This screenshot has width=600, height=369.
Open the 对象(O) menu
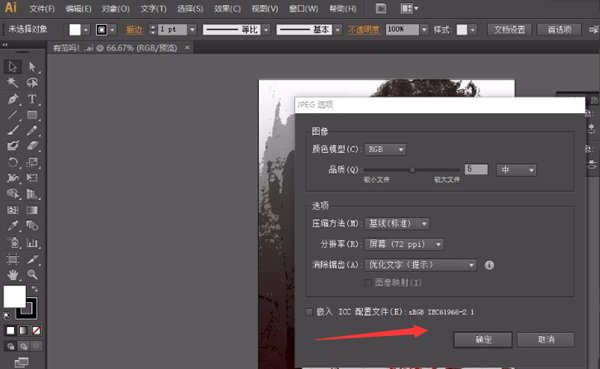click(116, 8)
